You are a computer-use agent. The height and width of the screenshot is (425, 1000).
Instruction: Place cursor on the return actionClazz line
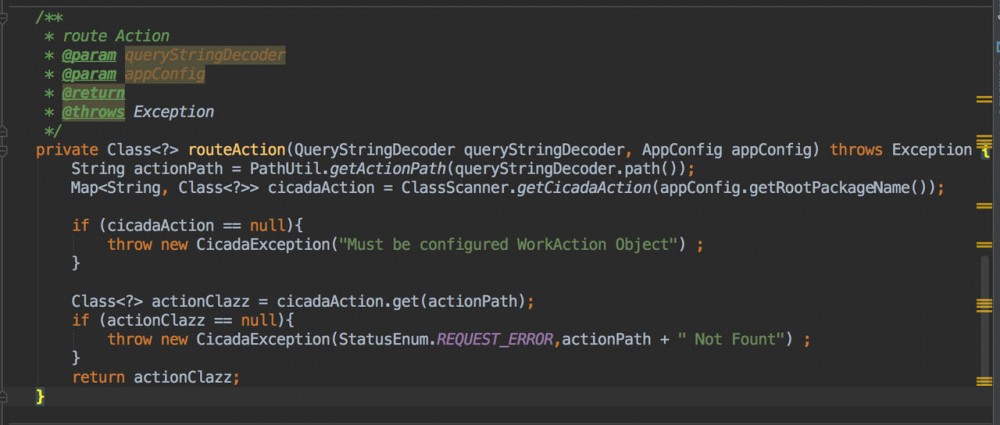click(x=156, y=377)
